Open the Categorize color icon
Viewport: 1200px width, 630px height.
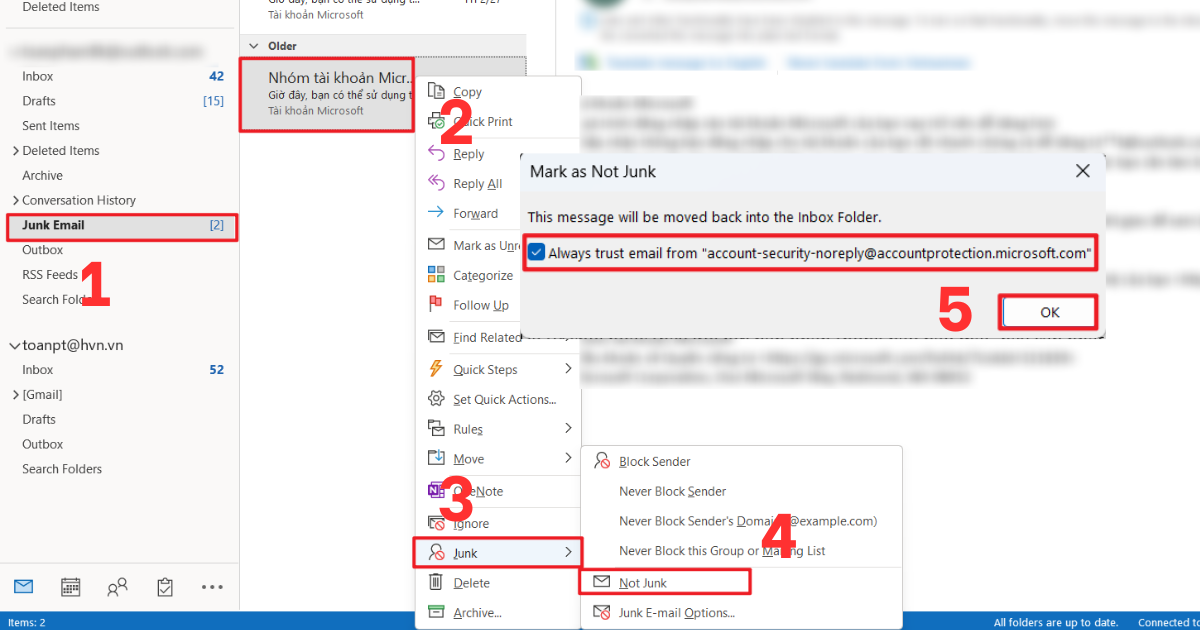tap(437, 274)
